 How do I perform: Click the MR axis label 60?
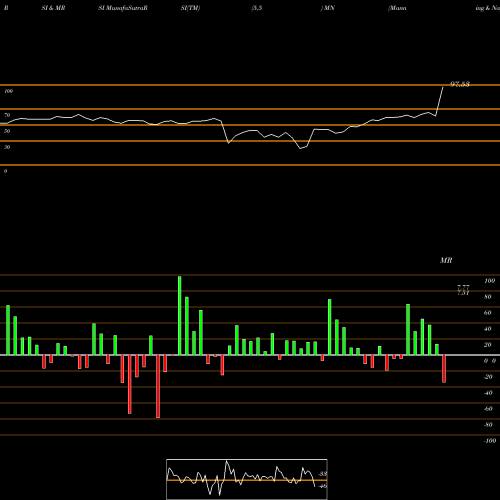coord(488,313)
